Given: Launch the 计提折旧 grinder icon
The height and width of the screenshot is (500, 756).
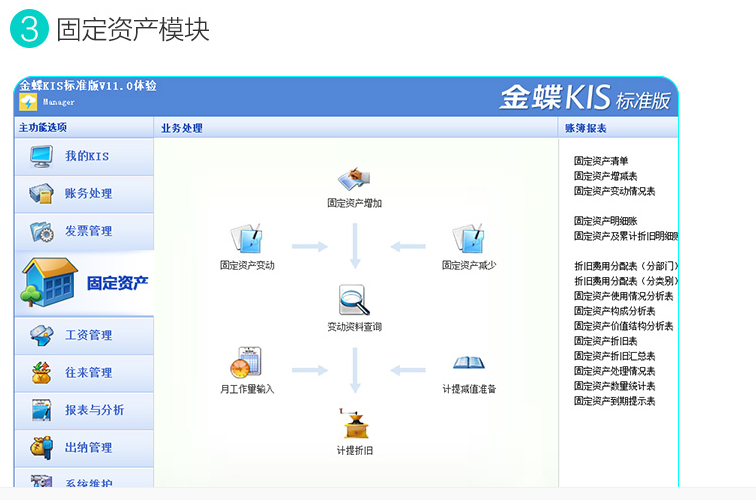Looking at the screenshot, I should point(354,425).
